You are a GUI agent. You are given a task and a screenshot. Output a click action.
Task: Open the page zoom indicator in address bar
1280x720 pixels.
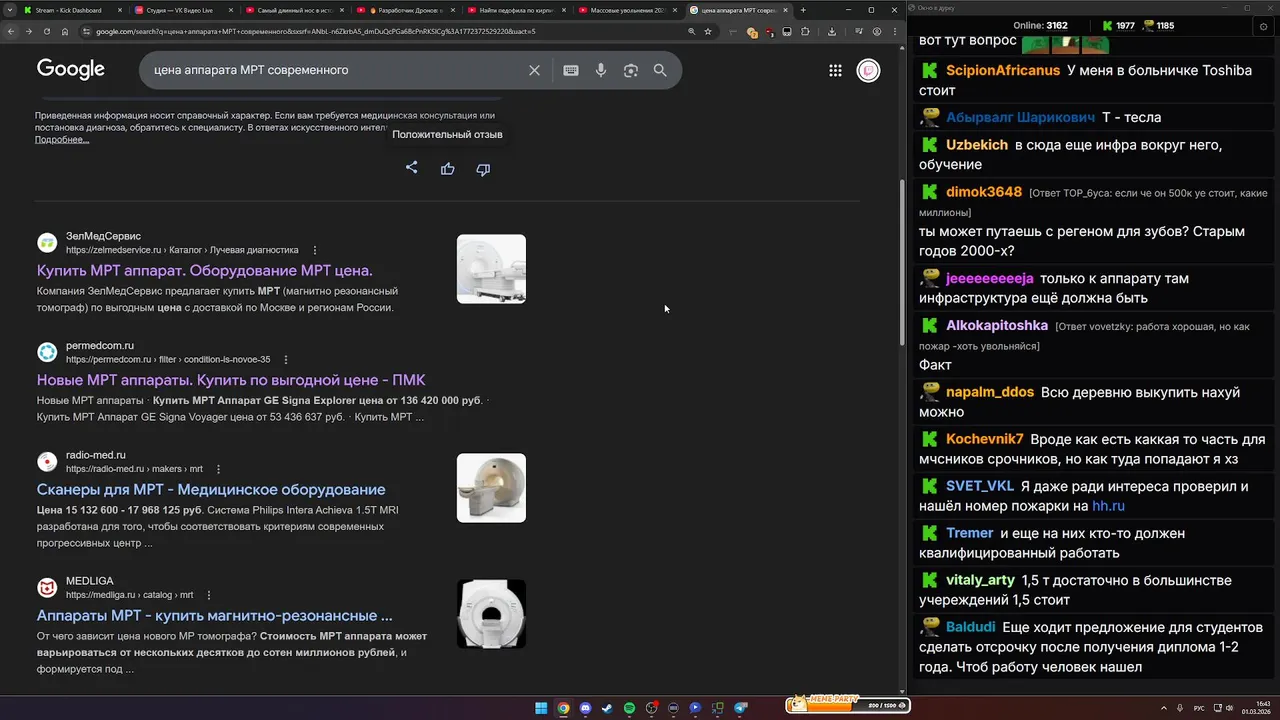point(691,31)
